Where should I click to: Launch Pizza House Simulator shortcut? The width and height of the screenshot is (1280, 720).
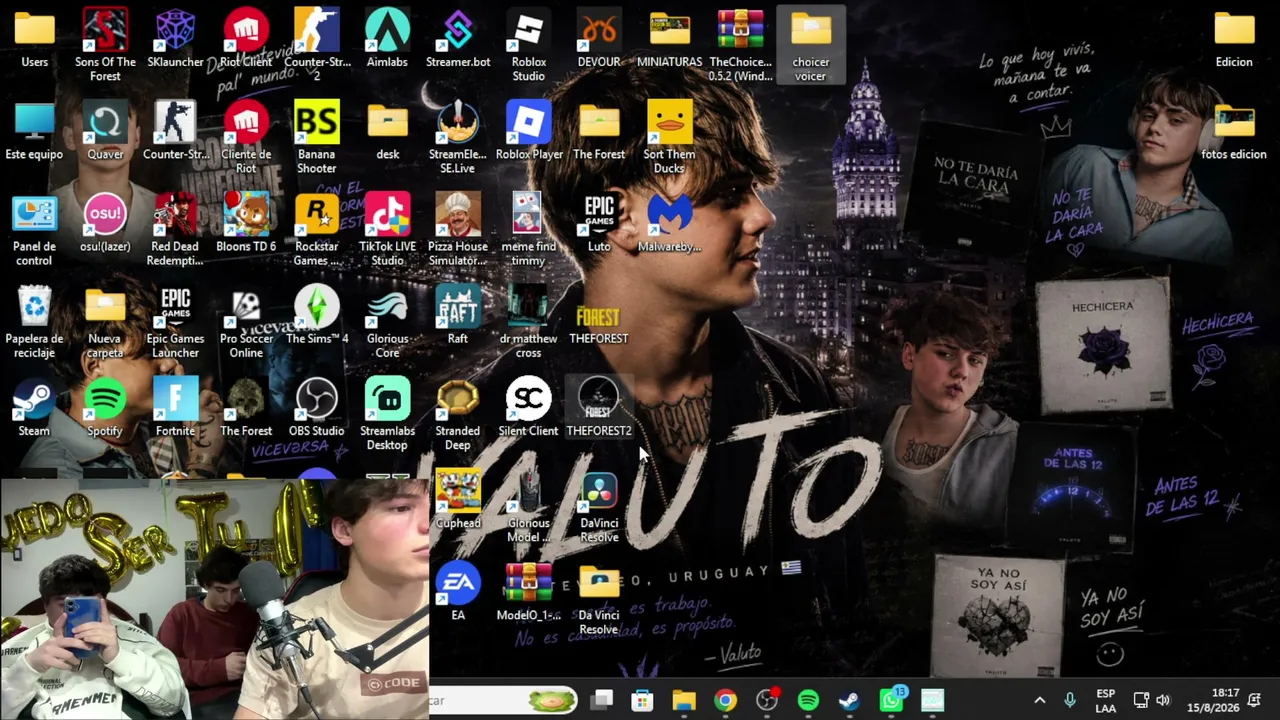click(458, 229)
